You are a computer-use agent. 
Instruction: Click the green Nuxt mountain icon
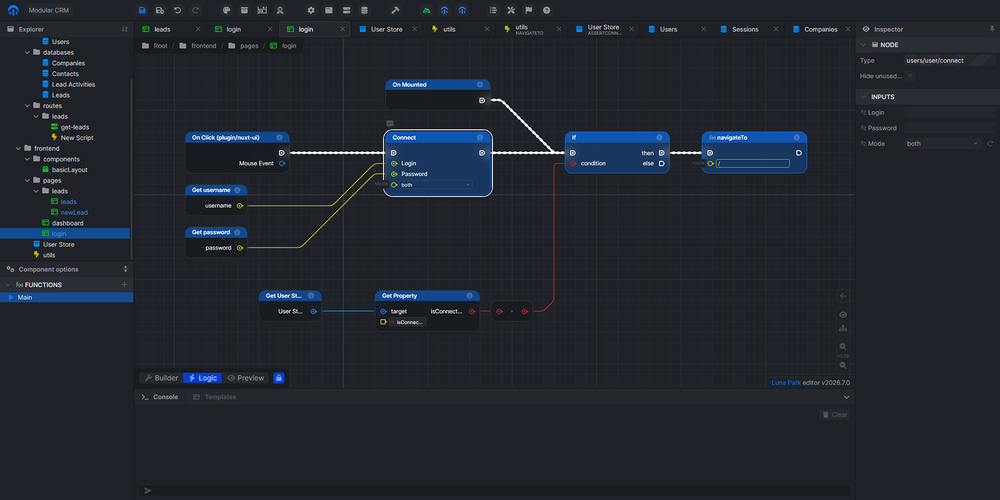(426, 10)
